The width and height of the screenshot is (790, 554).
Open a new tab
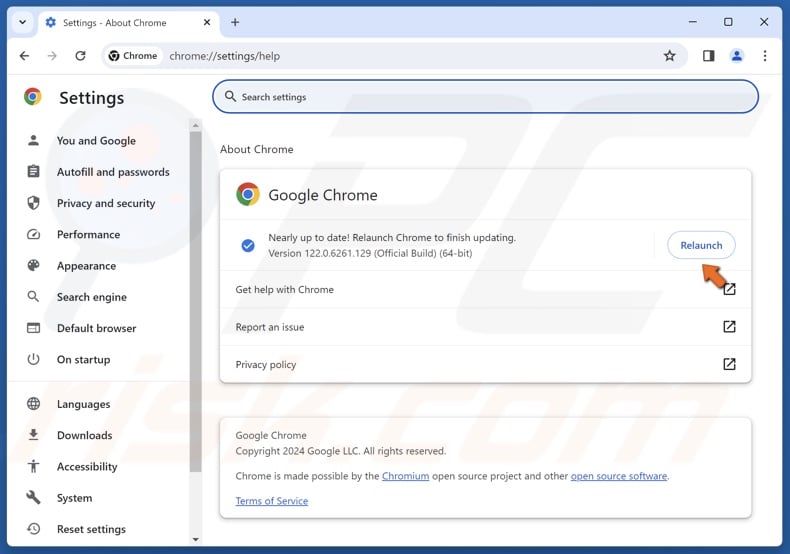(x=235, y=22)
